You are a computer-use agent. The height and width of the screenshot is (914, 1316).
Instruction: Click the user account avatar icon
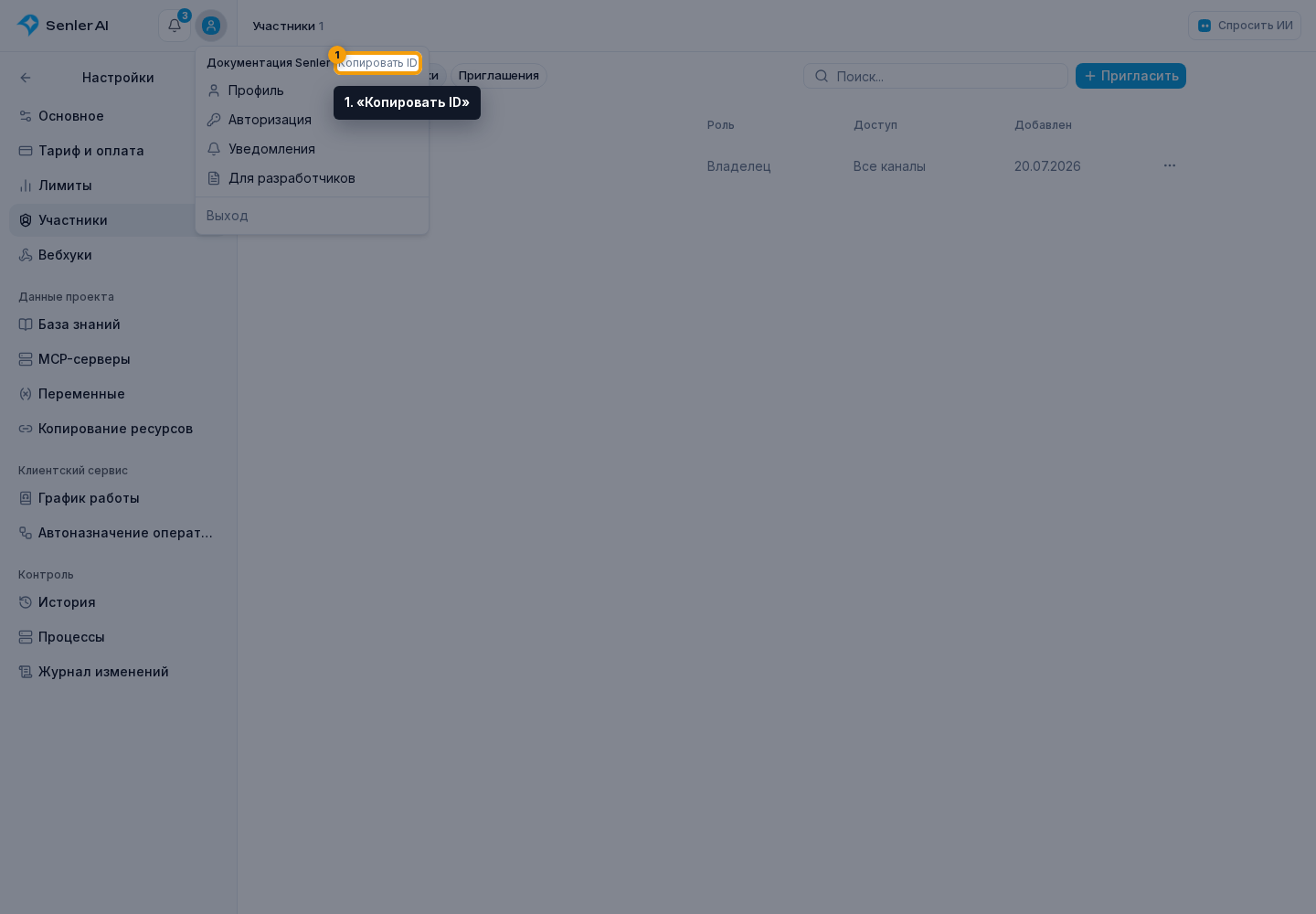[x=211, y=26]
